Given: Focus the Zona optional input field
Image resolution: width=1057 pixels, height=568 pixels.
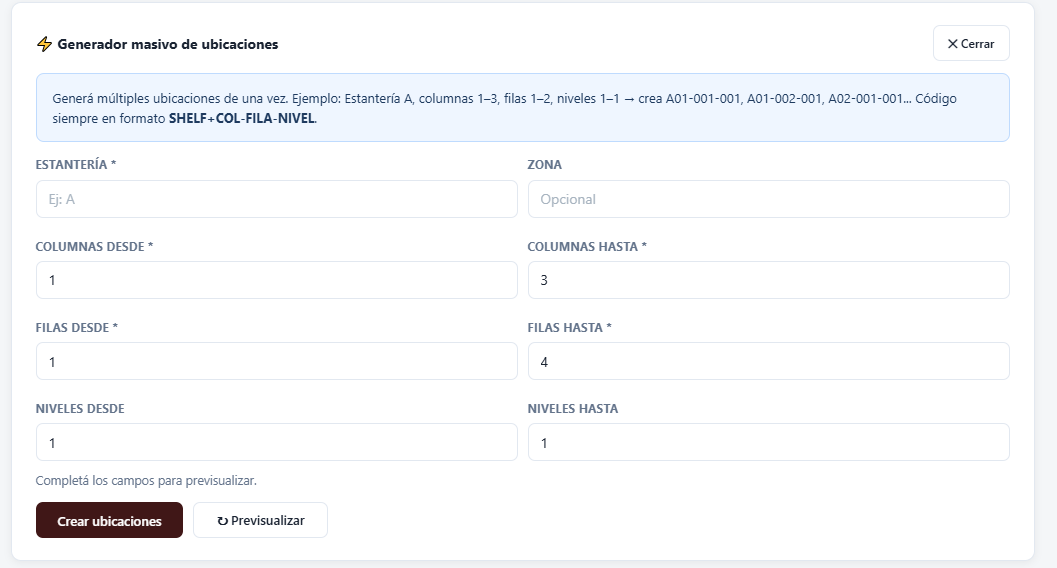Looking at the screenshot, I should point(768,199).
